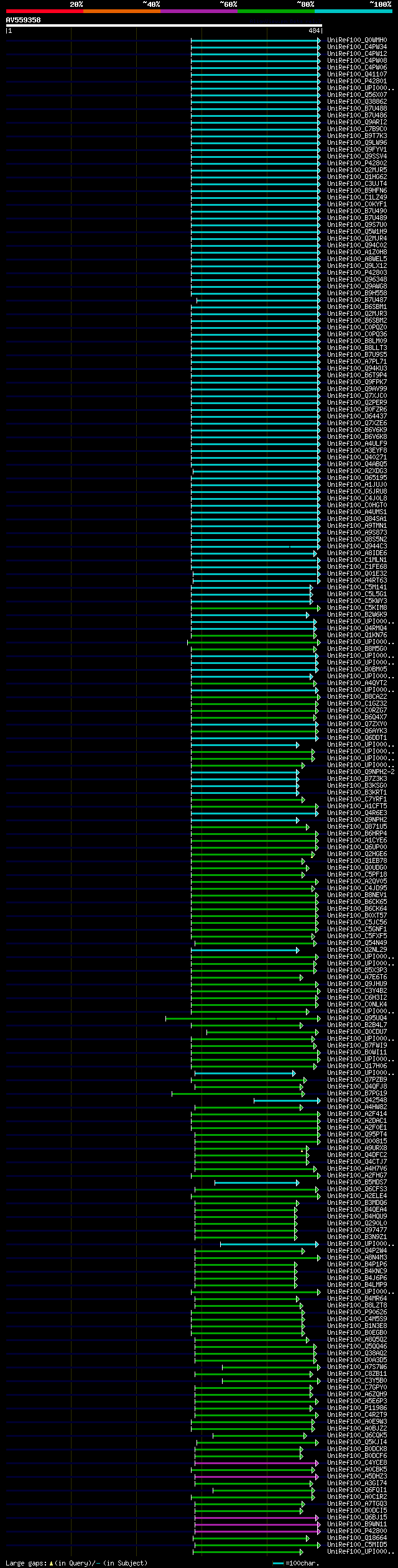Screen dimensions: 398x1568
Task: Select the label UniRef100_B0BM05
Action: [x=357, y=669]
